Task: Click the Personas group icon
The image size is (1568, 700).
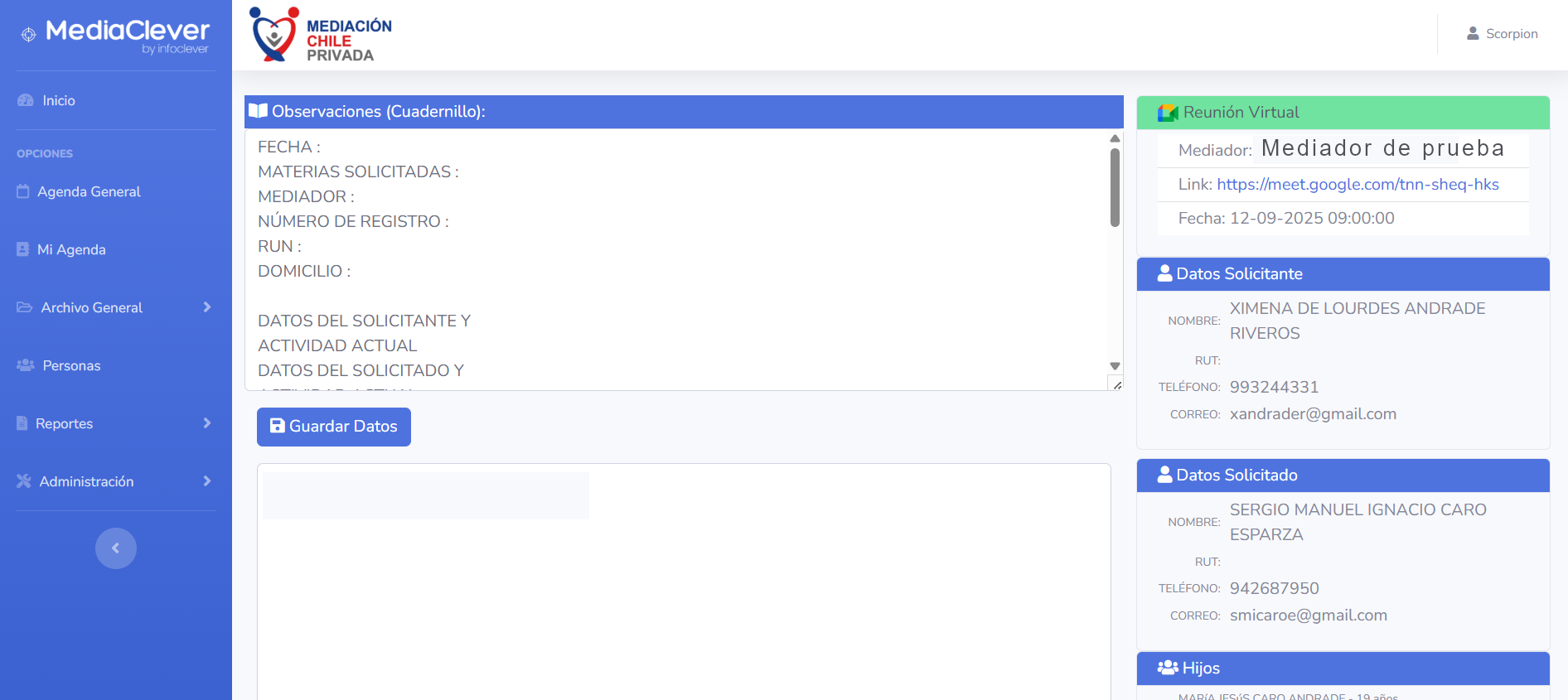Action: coord(25,365)
